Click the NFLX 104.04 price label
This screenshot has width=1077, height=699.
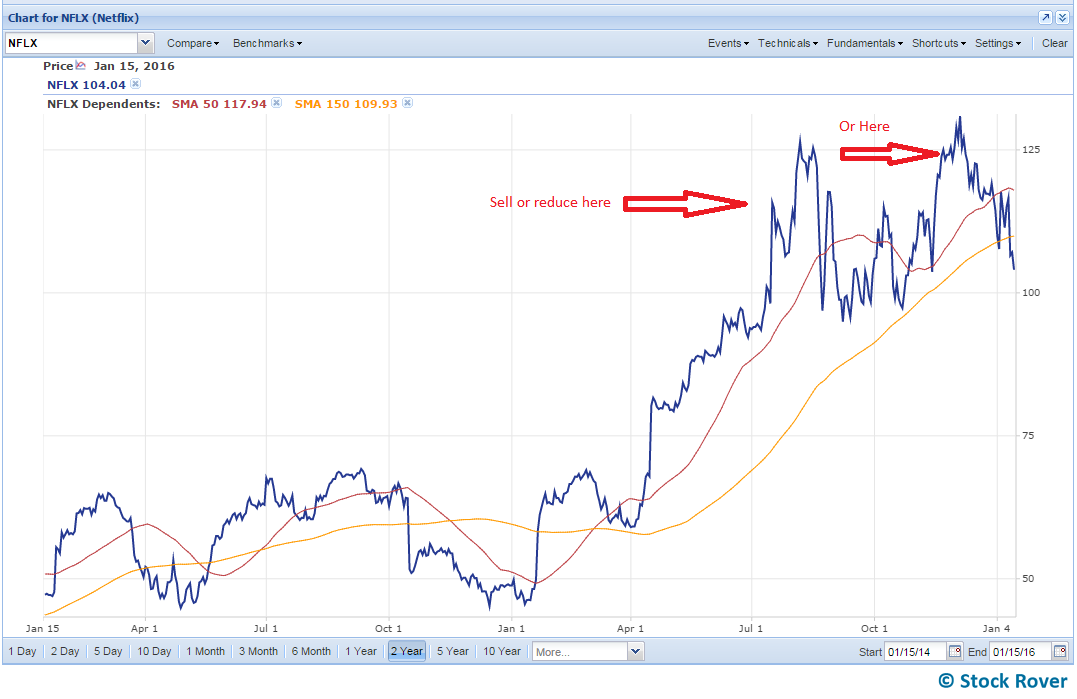pos(86,85)
